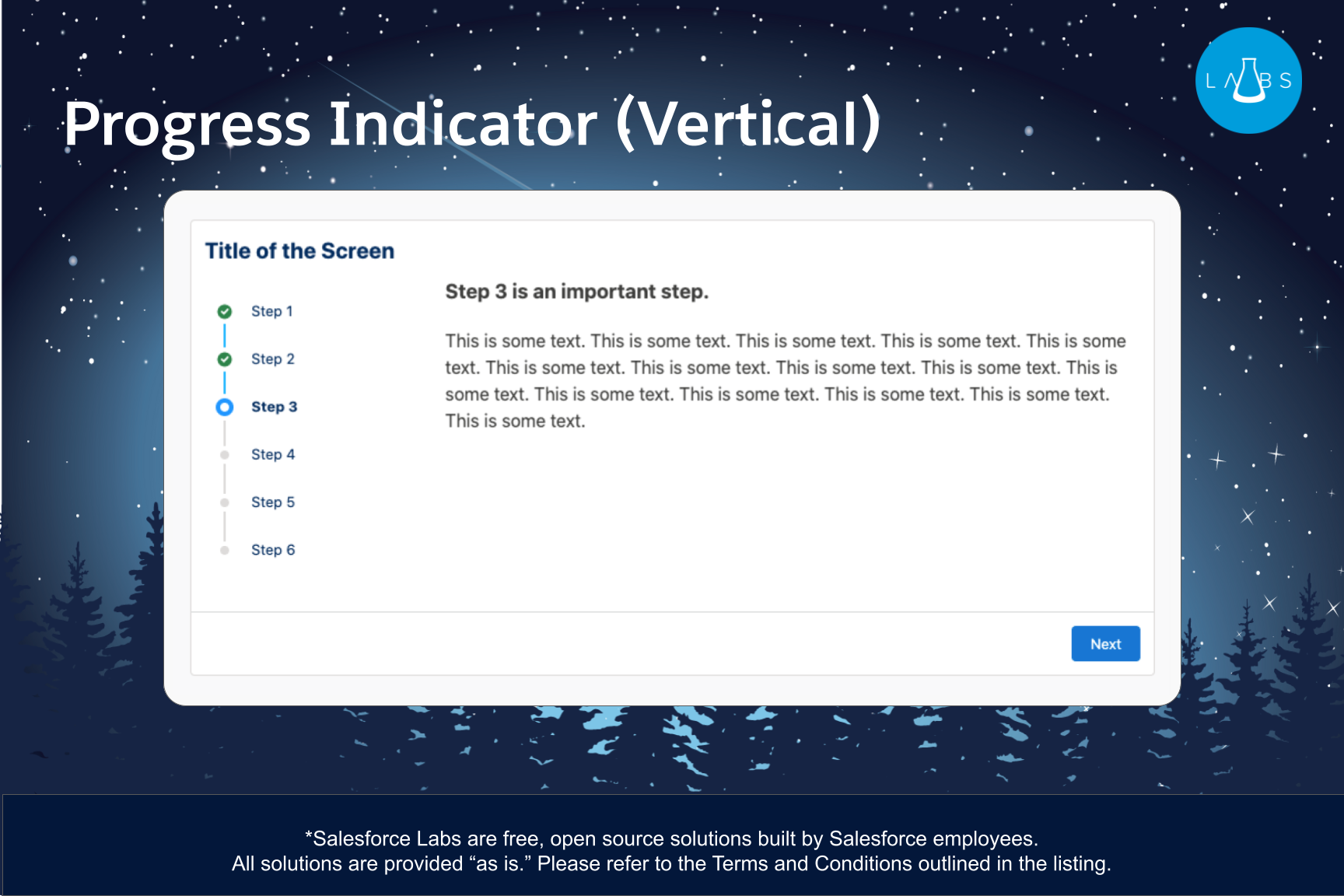1344x896 pixels.
Task: Click the Salesforce Labs disclaimer text
Action: tap(671, 851)
